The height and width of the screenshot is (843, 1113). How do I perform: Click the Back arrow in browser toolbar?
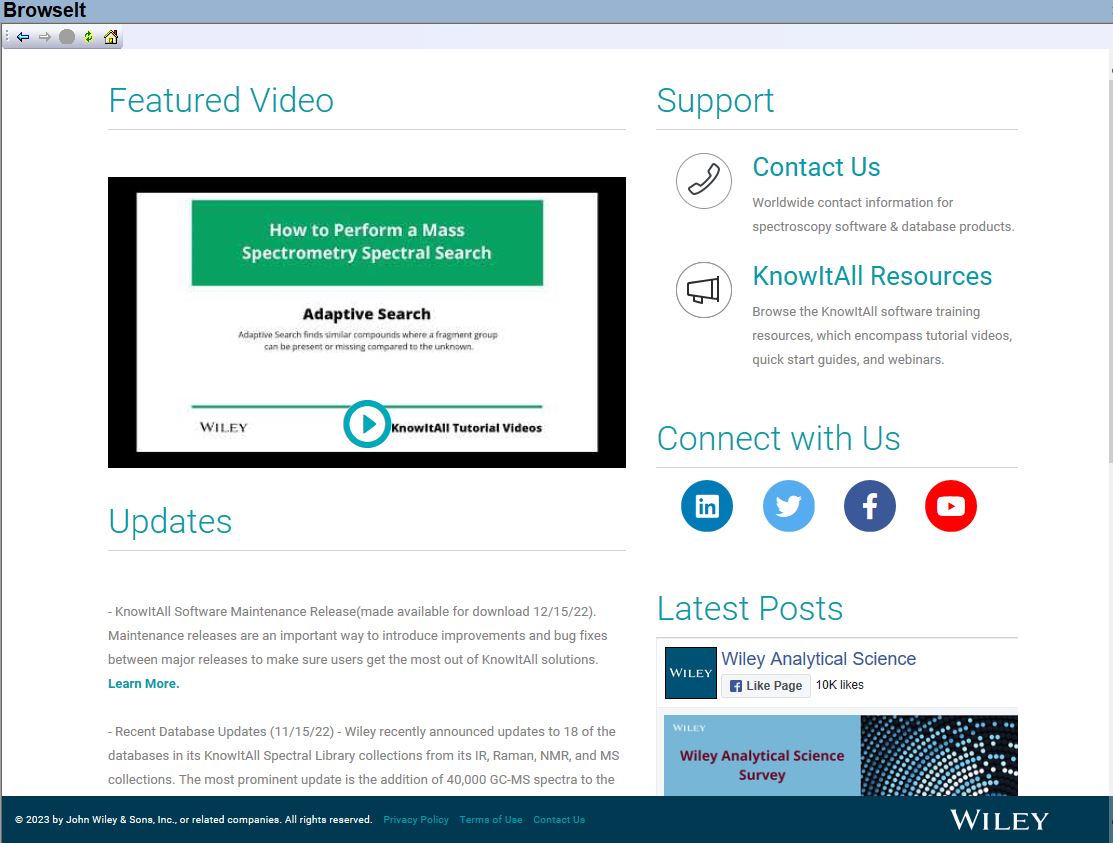pyautogui.click(x=23, y=37)
